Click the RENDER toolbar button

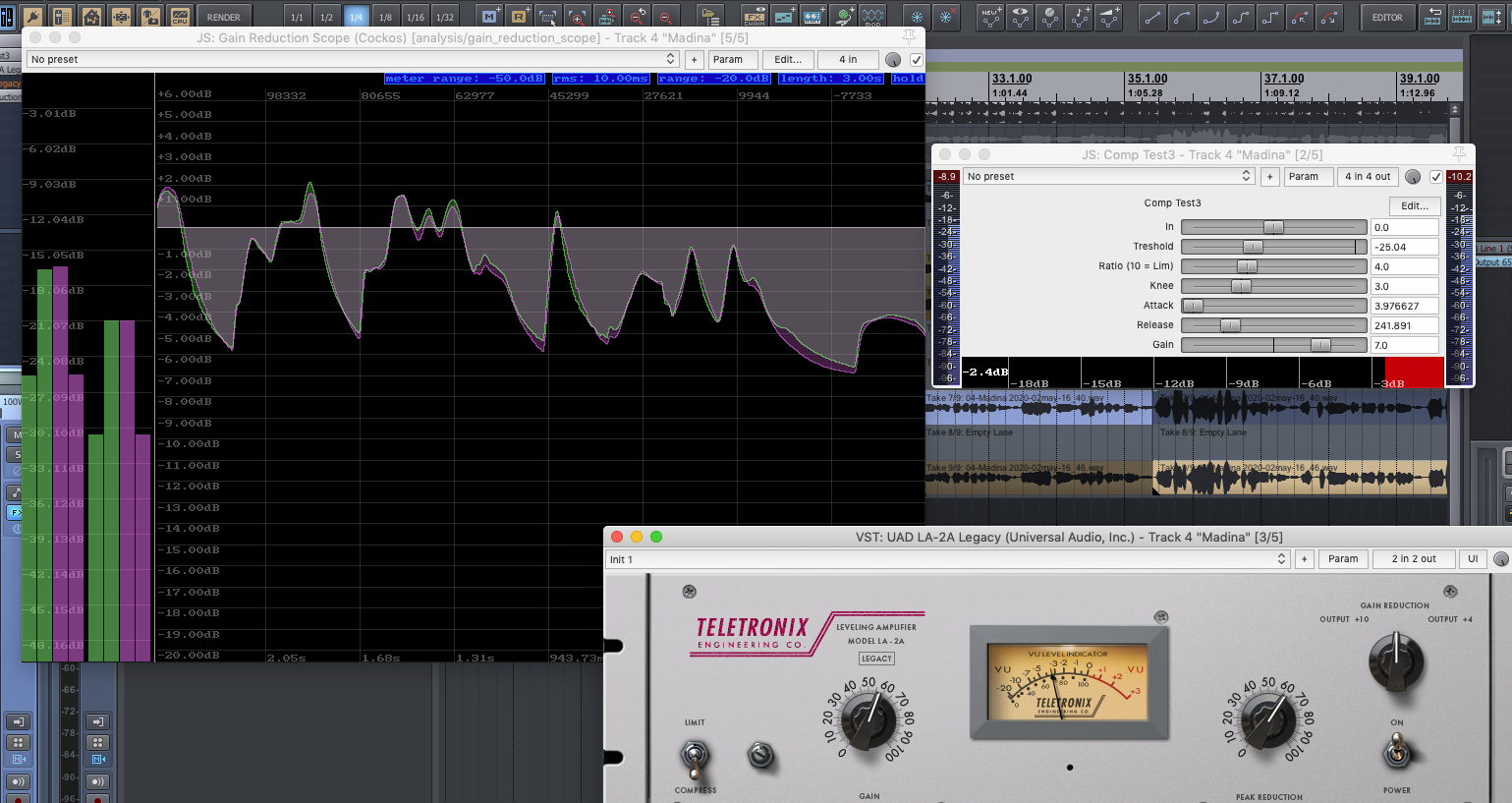tap(224, 17)
